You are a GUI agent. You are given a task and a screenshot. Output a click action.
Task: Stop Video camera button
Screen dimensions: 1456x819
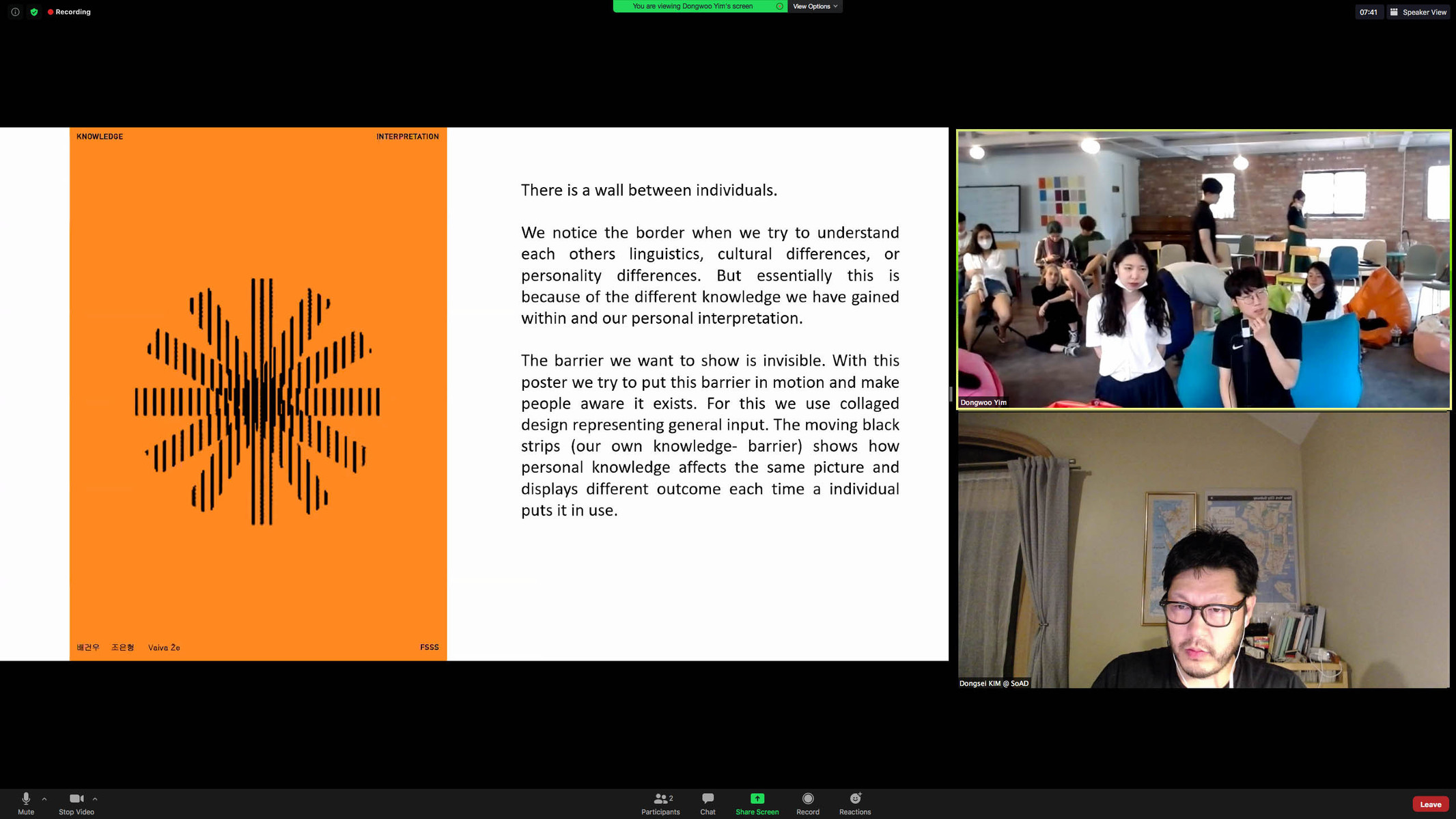(x=76, y=803)
